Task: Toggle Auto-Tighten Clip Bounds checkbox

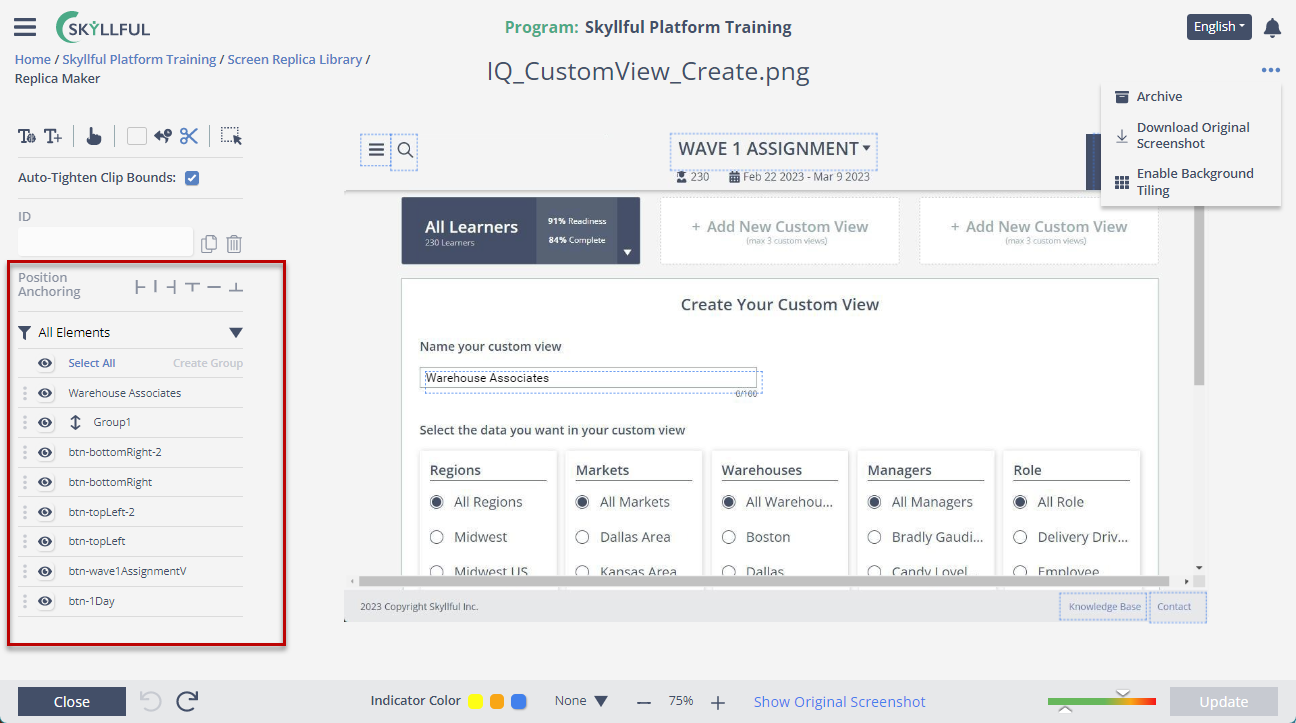Action: [192, 178]
